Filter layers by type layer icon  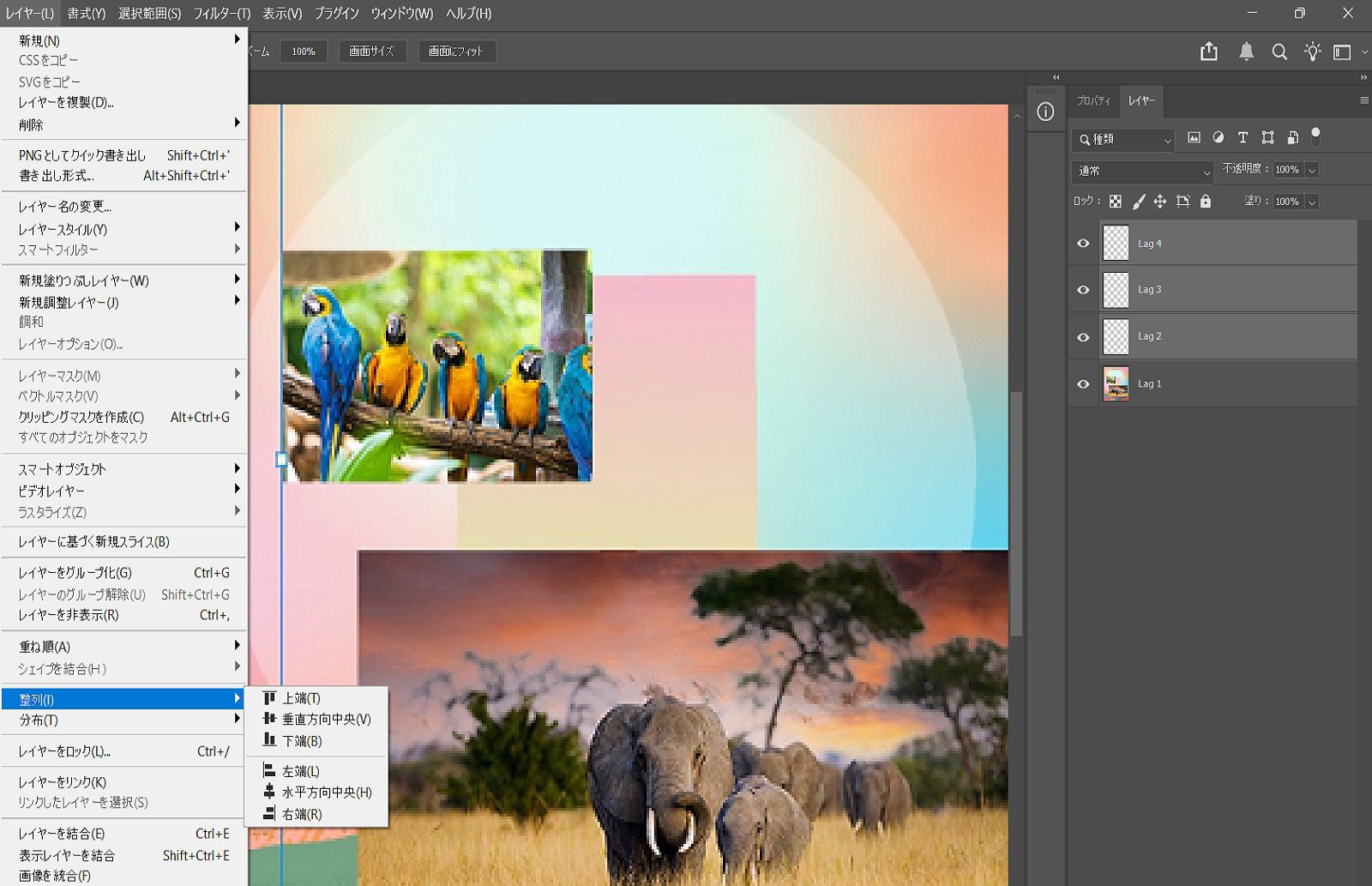click(x=1243, y=137)
